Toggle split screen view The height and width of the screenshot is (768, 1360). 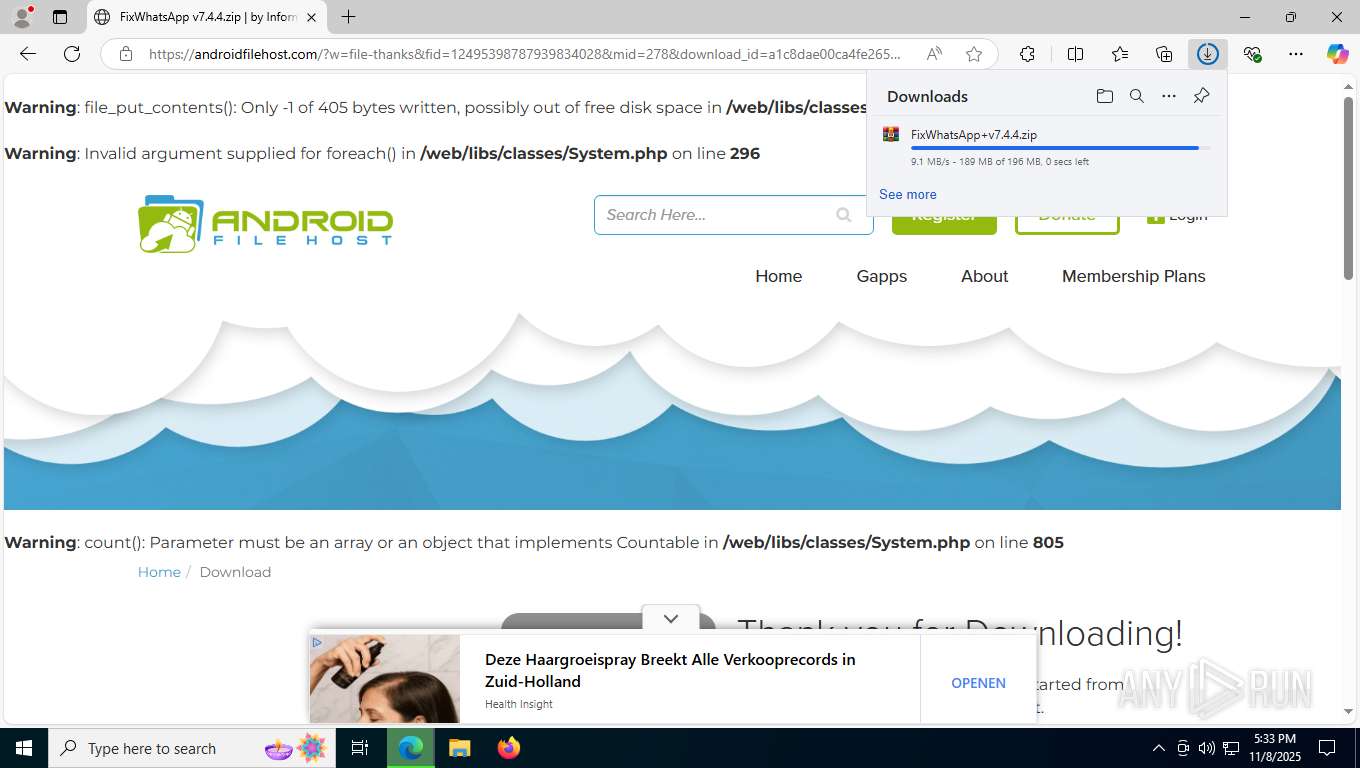coord(1075,54)
